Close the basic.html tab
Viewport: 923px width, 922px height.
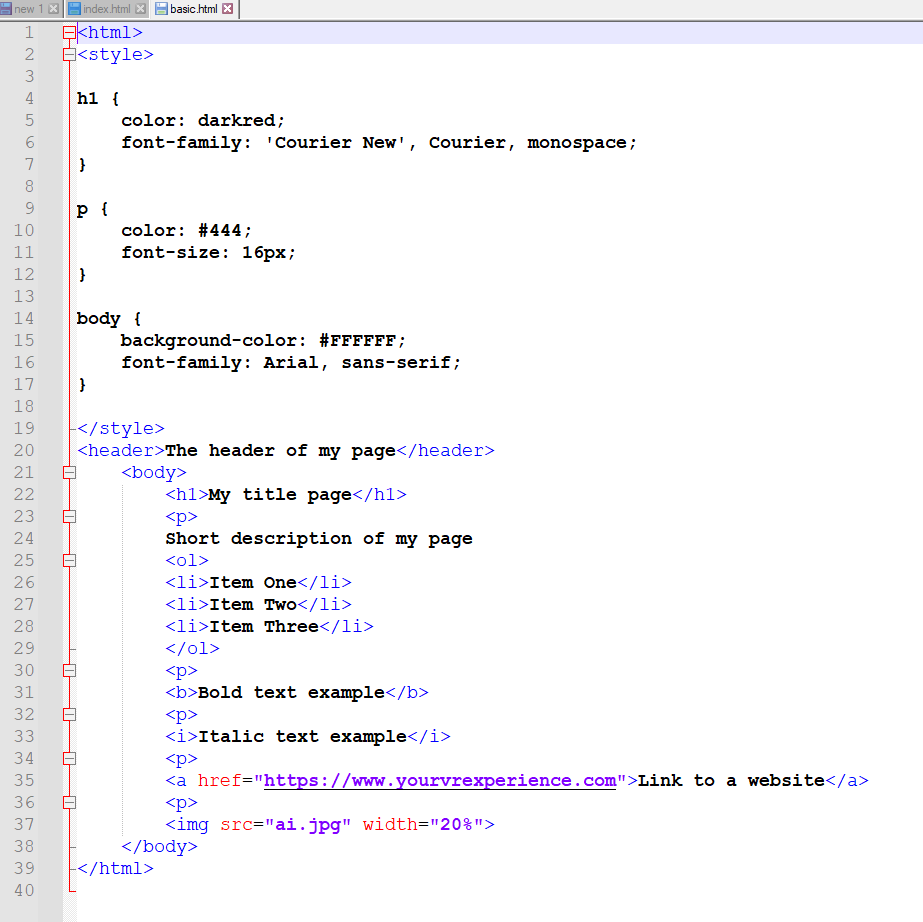(x=228, y=9)
